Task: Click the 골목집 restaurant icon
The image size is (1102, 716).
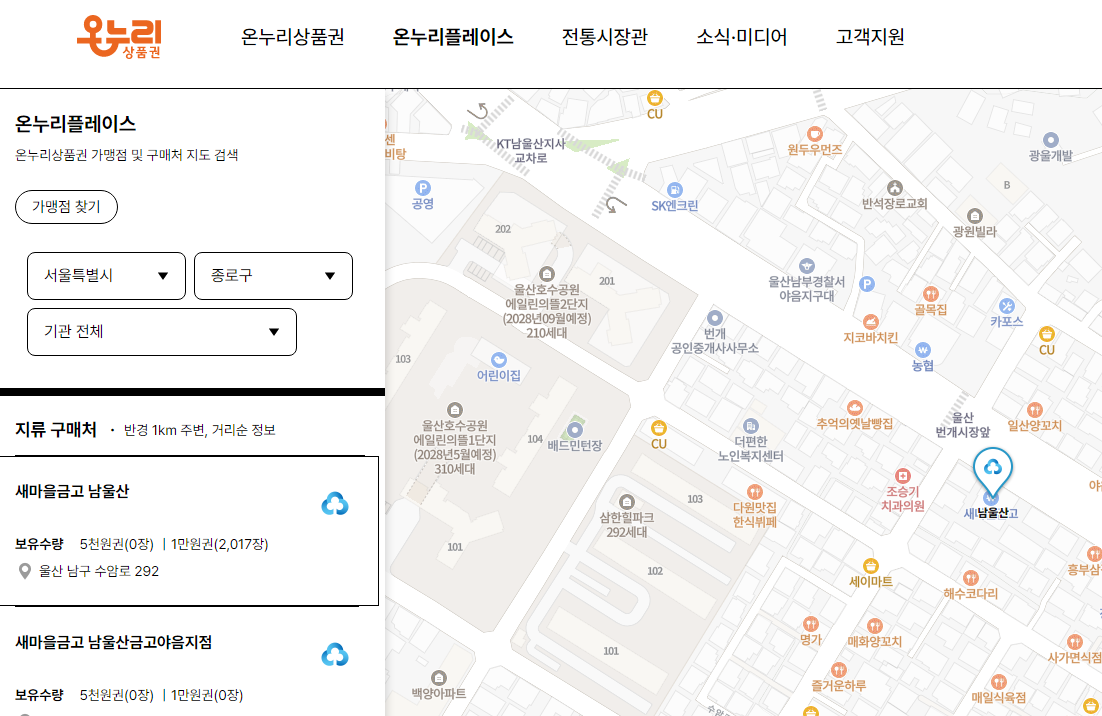Action: point(931,294)
